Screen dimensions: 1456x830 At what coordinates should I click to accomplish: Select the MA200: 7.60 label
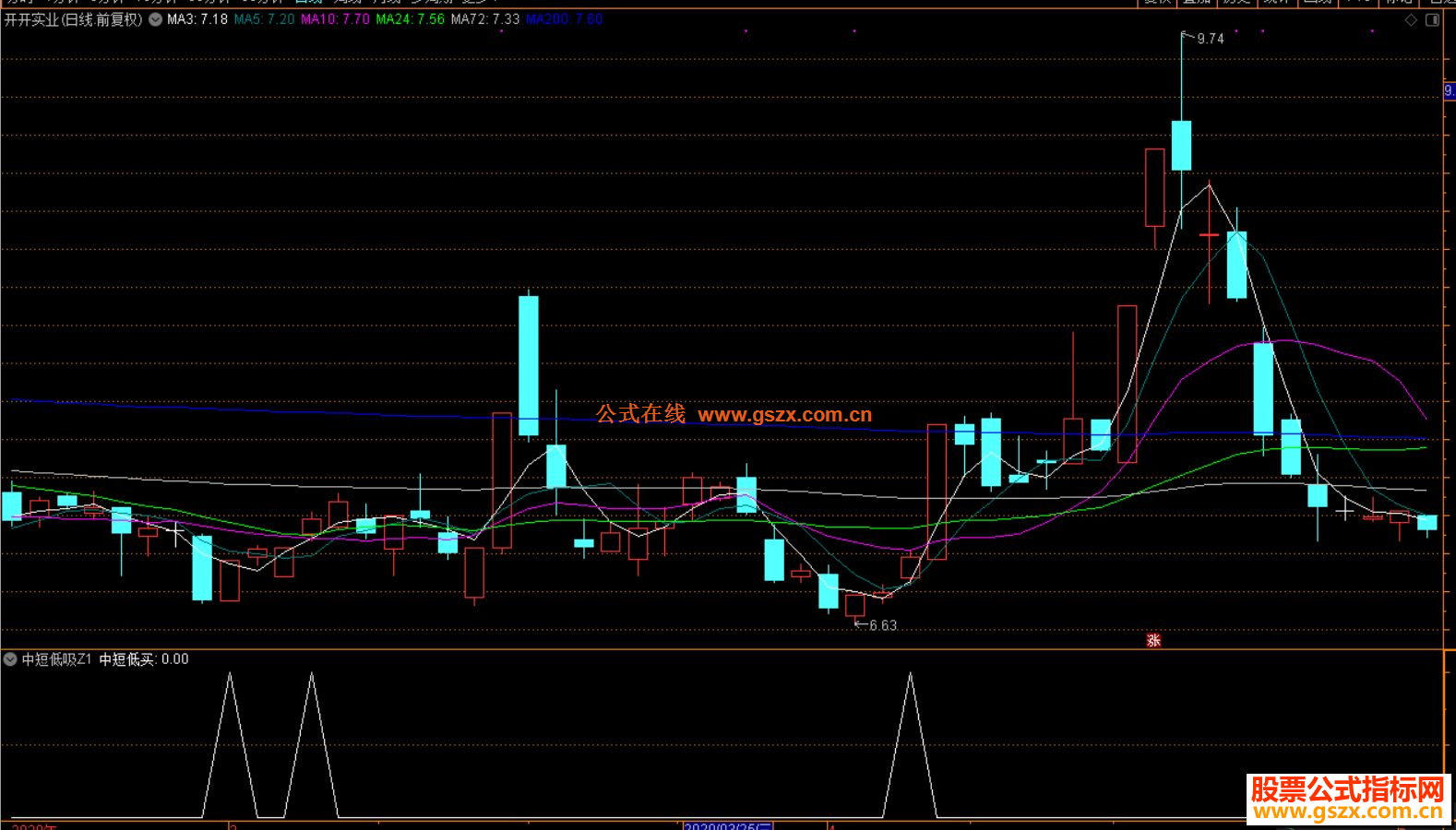[565, 19]
